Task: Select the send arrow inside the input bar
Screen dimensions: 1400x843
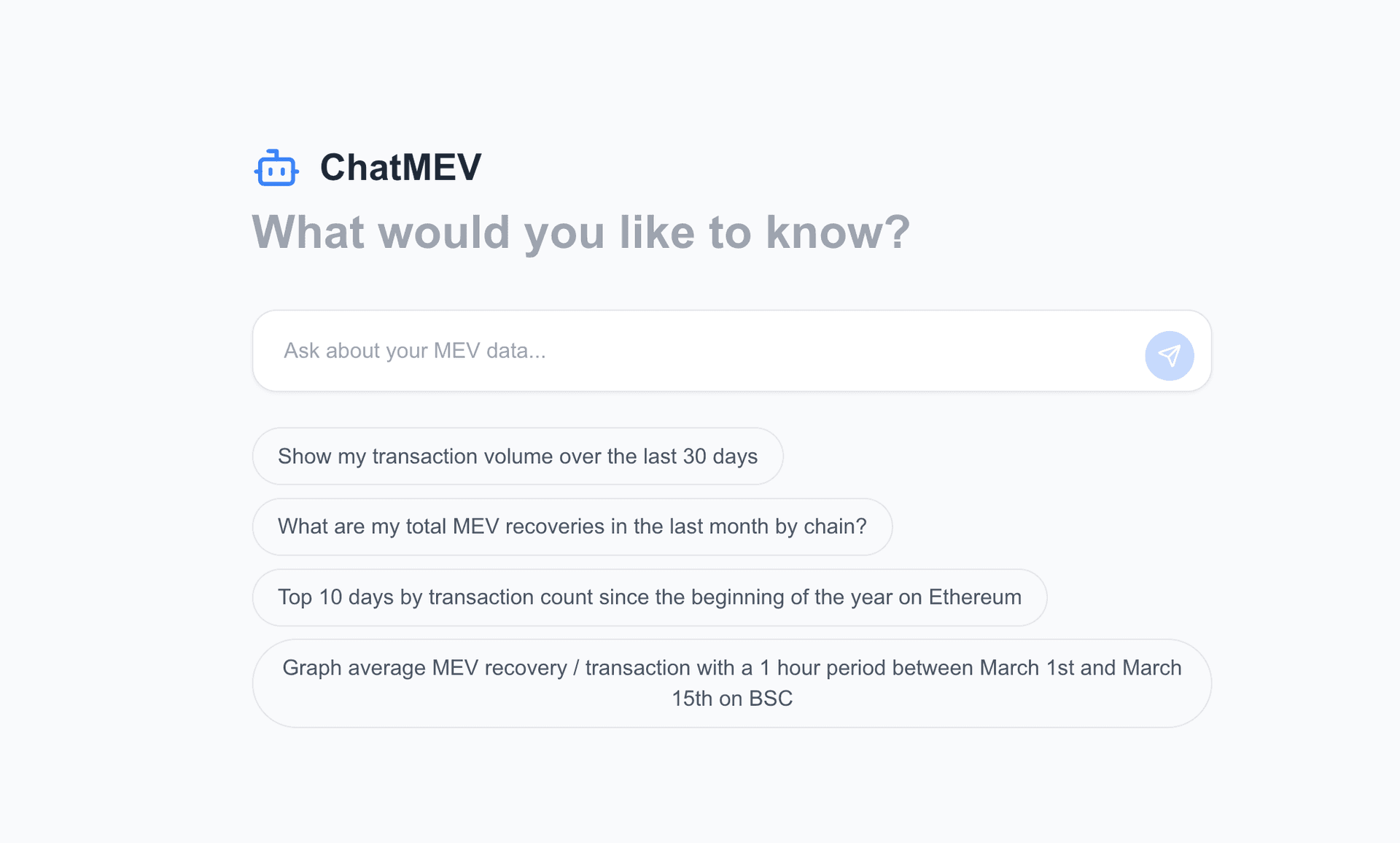Action: [x=1170, y=356]
